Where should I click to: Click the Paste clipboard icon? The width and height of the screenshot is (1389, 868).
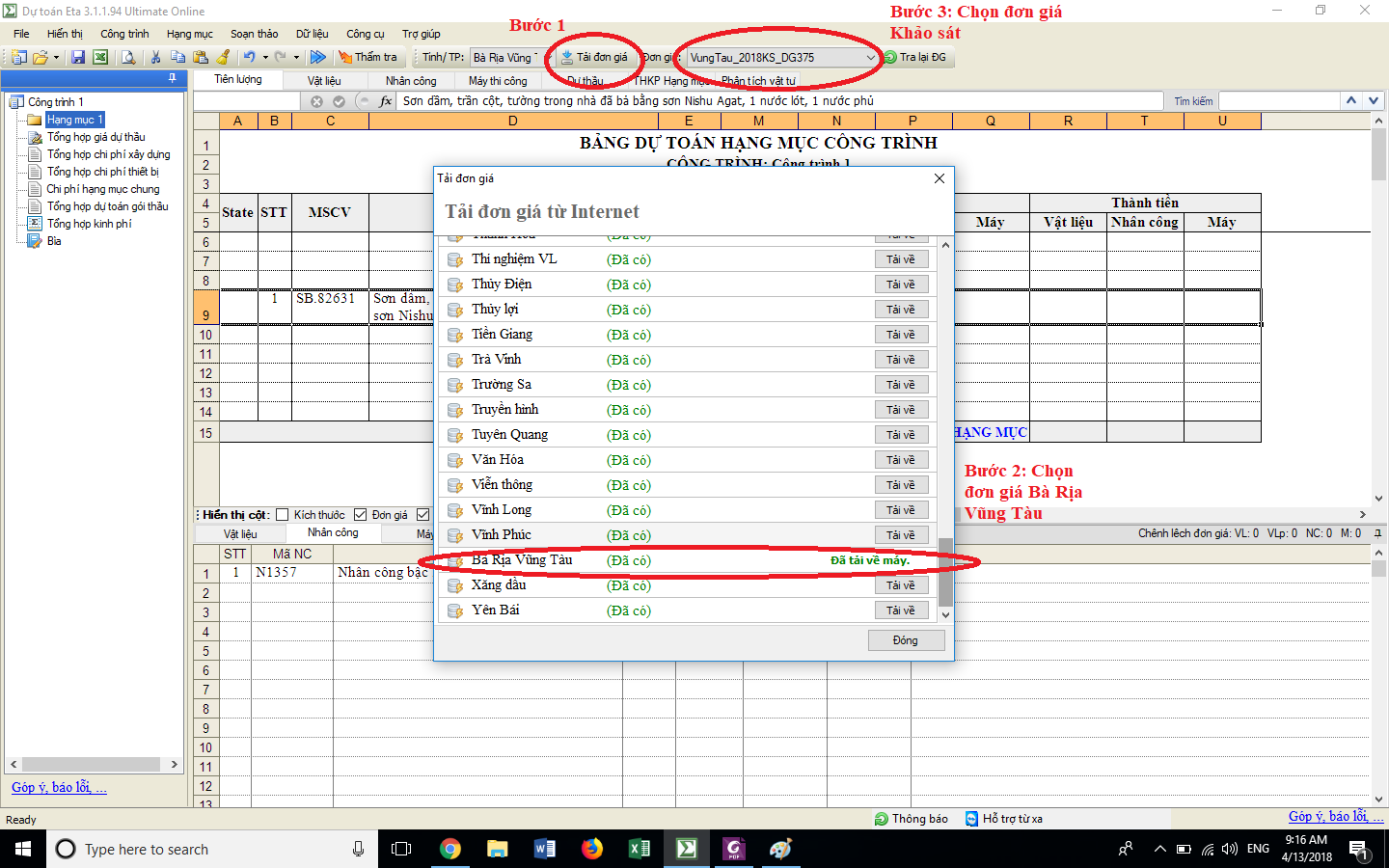tap(201, 58)
